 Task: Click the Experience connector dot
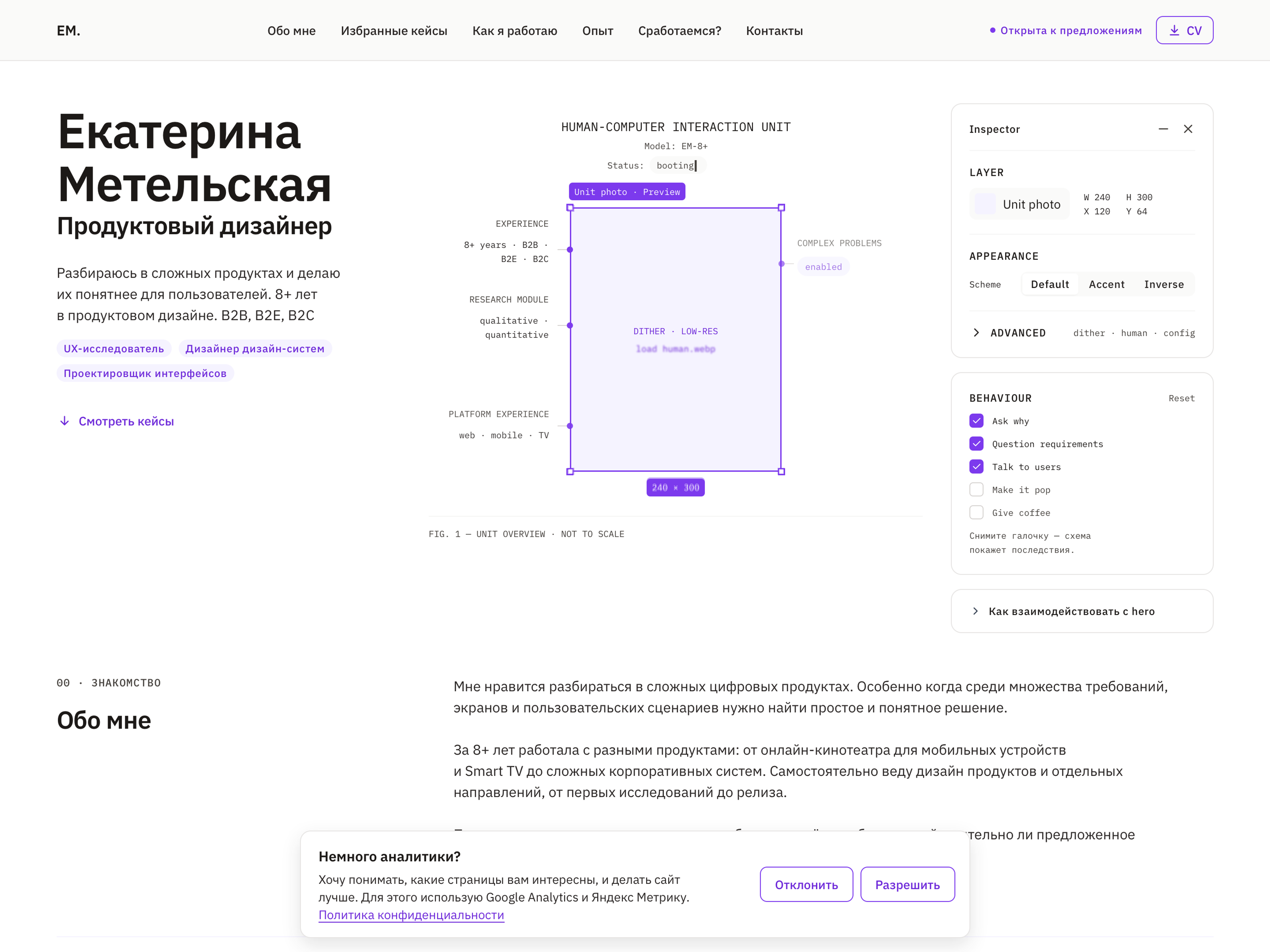pyautogui.click(x=570, y=250)
